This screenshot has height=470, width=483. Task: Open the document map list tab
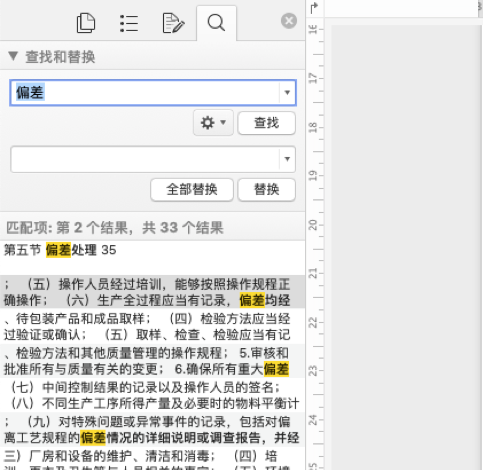click(129, 23)
